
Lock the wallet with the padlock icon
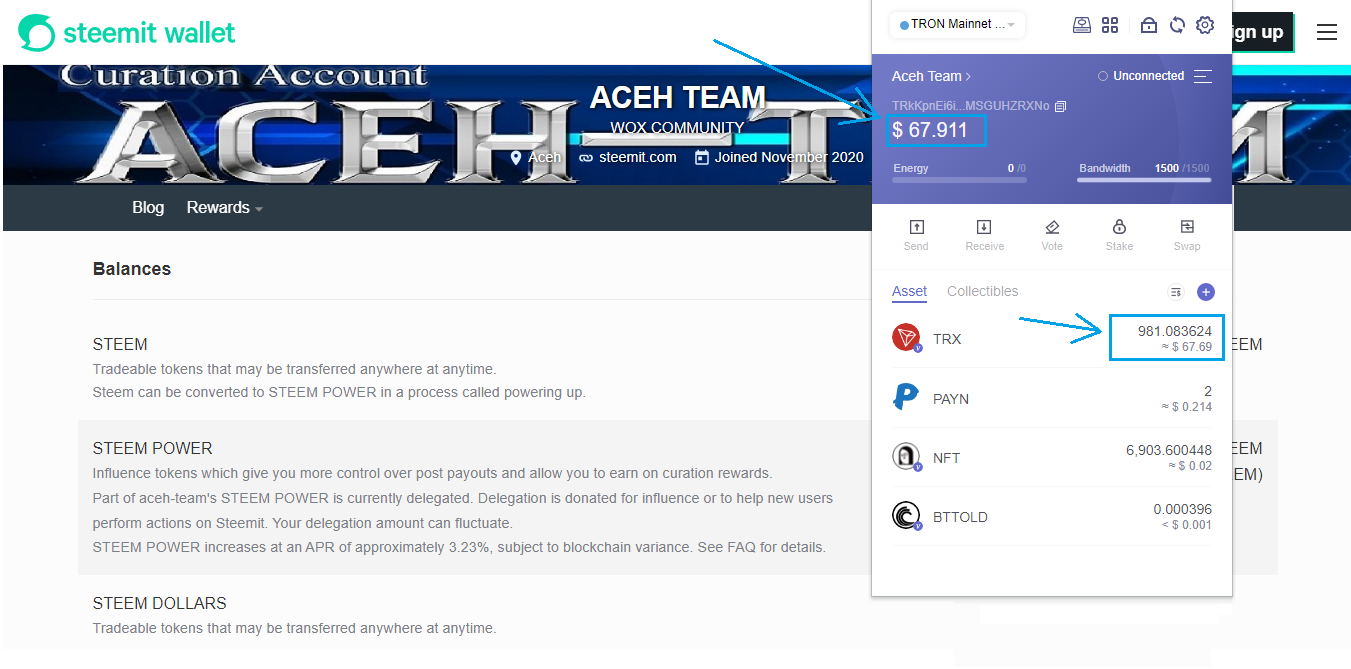(x=1149, y=25)
